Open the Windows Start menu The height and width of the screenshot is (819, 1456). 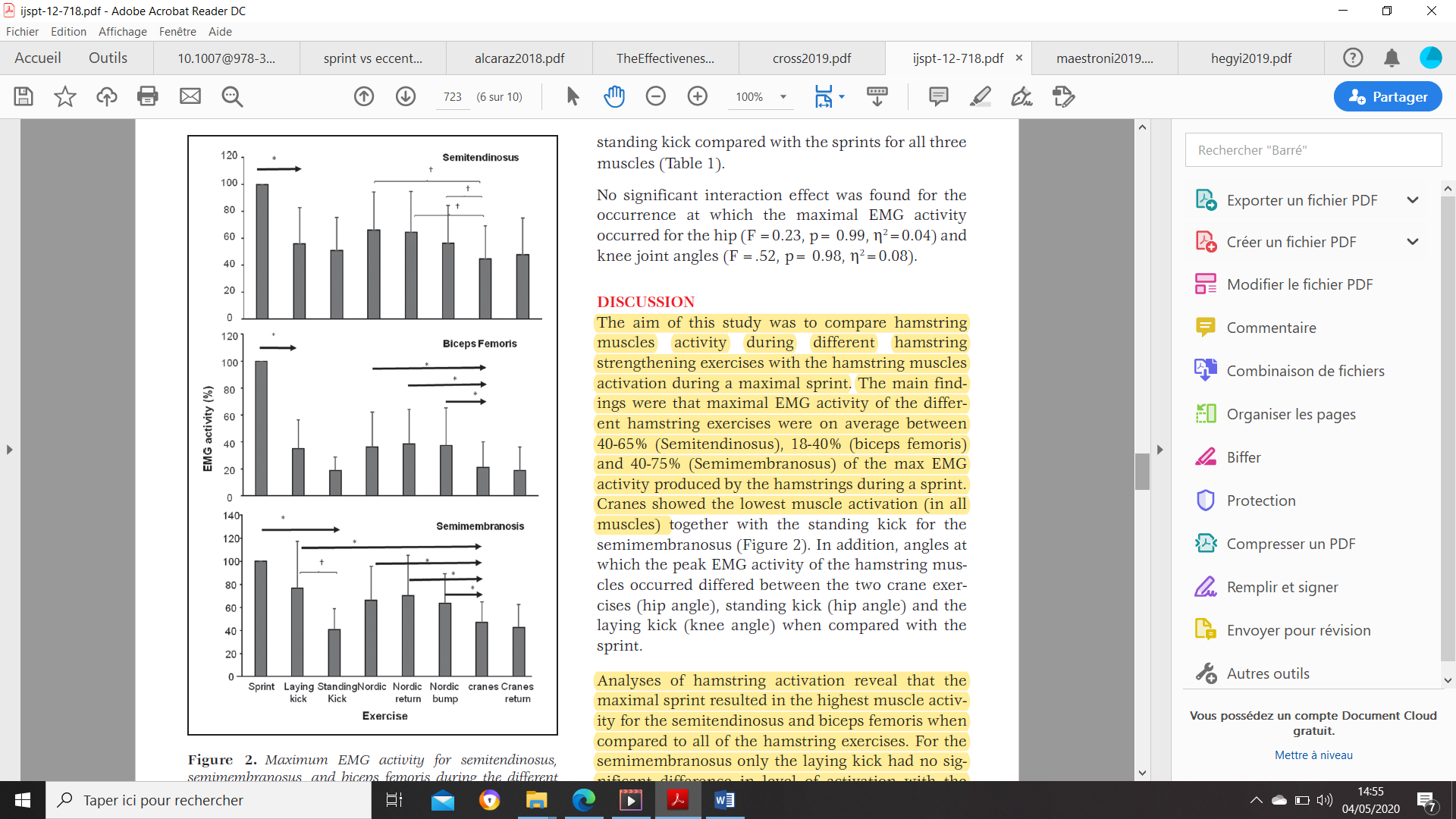pos(23,800)
